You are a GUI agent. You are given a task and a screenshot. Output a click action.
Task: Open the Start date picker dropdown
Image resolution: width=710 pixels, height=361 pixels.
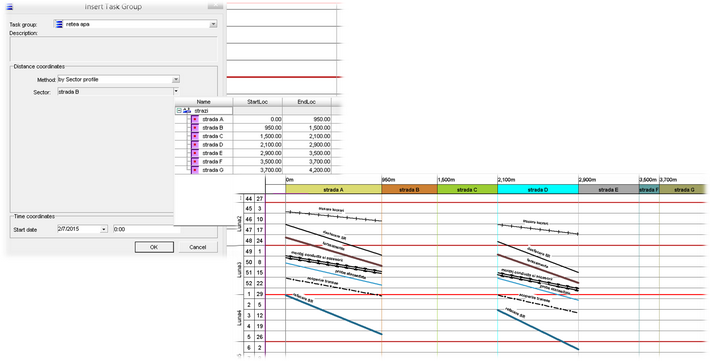104,229
